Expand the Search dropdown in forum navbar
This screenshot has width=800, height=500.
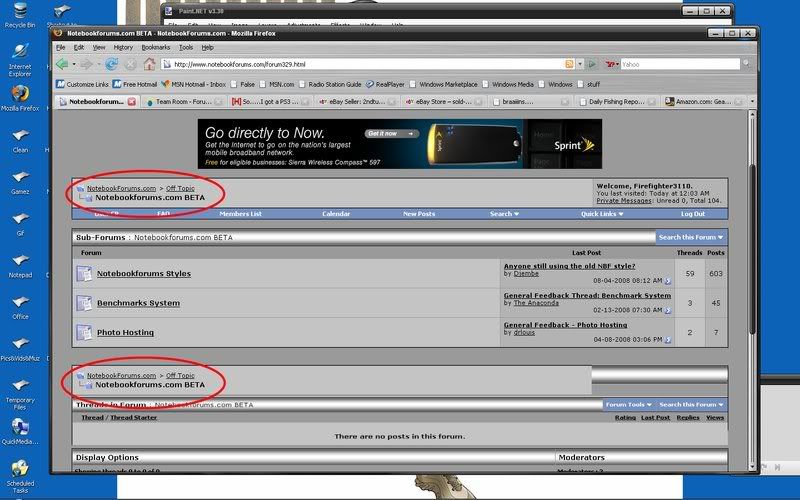tap(504, 214)
